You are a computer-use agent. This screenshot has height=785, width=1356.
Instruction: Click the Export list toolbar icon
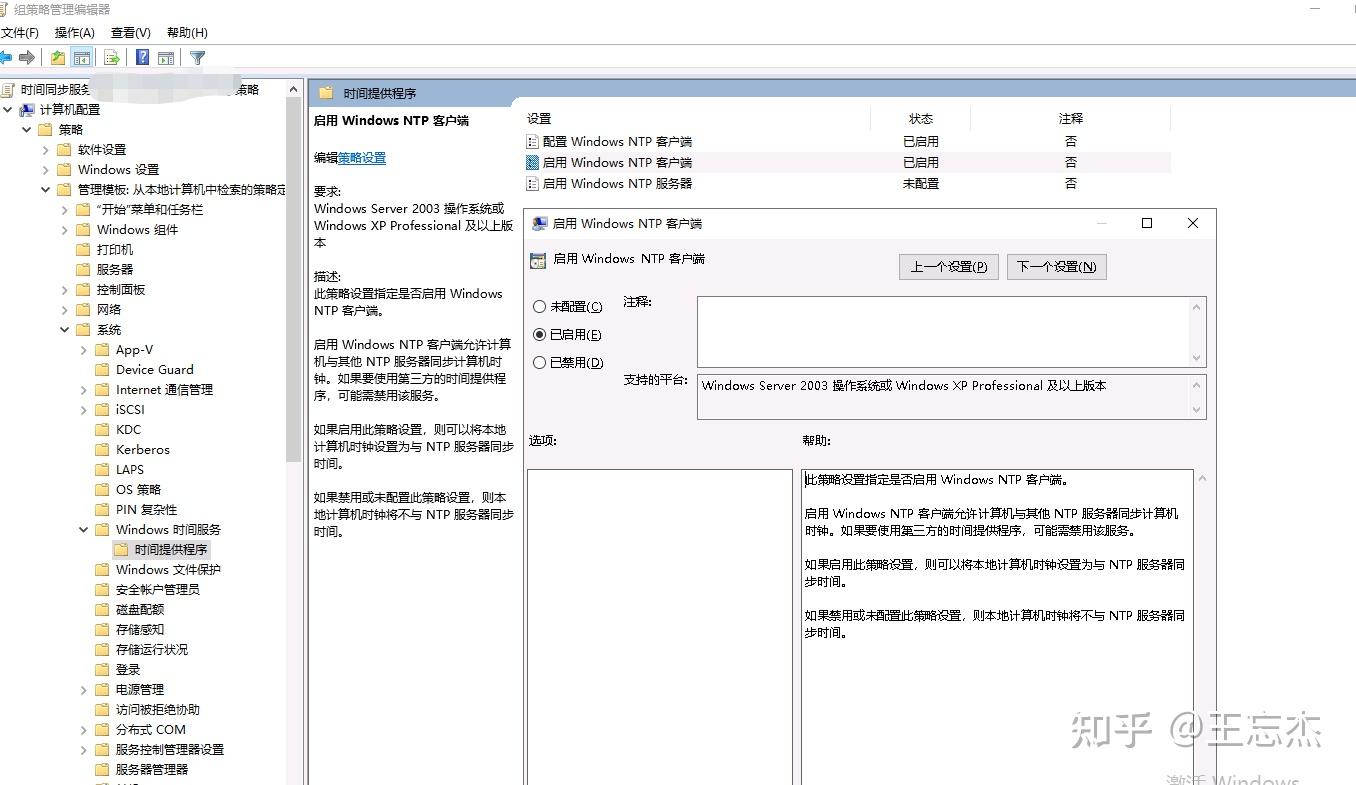pyautogui.click(x=112, y=58)
